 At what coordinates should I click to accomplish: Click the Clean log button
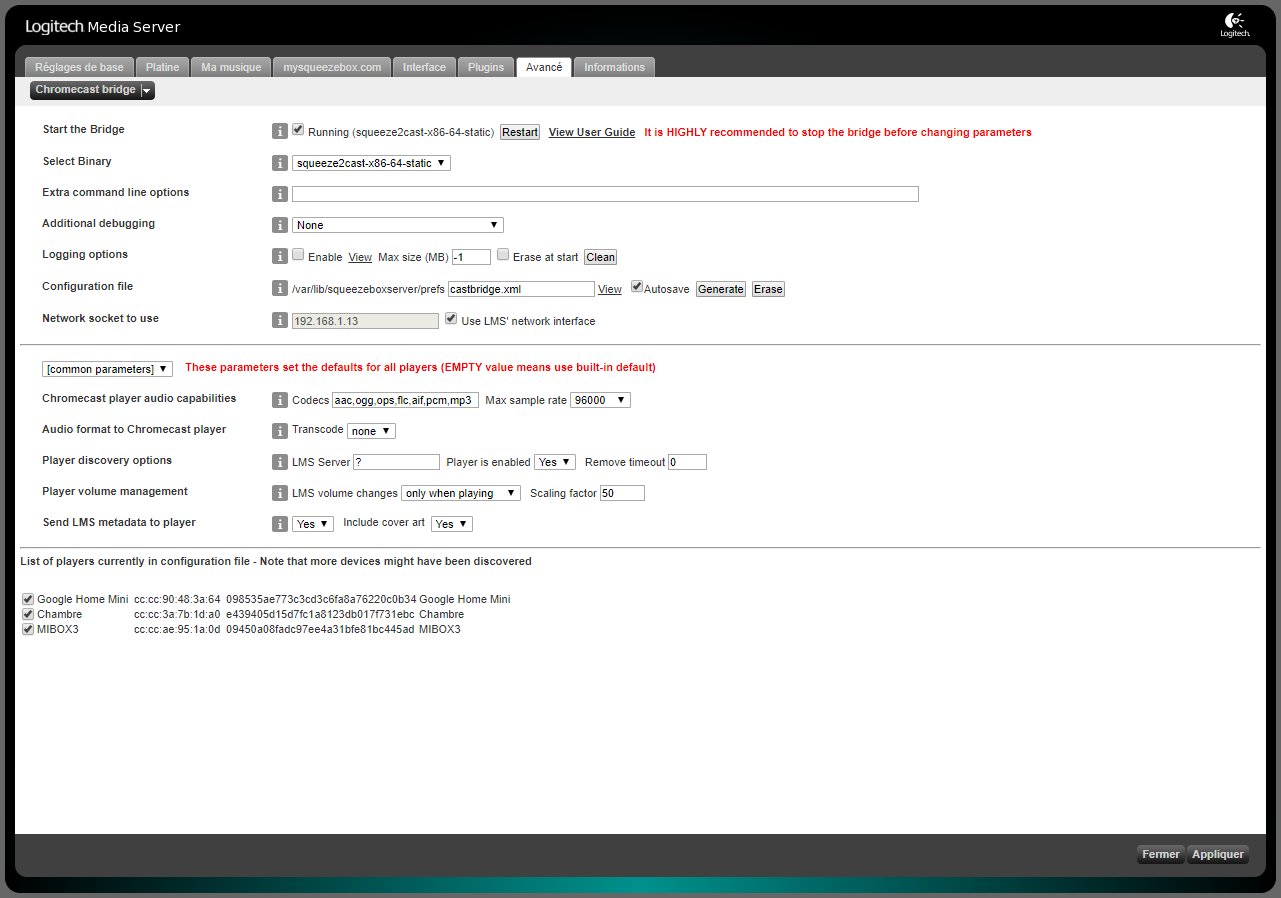(601, 257)
